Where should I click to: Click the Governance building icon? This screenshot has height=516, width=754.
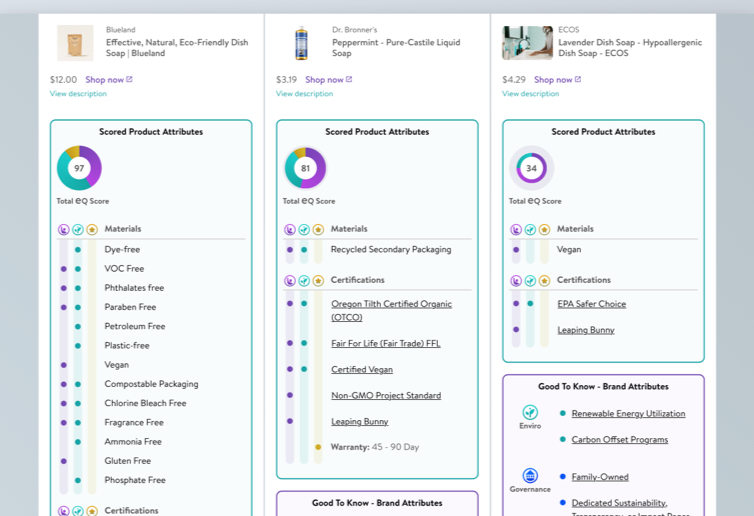tap(530, 476)
